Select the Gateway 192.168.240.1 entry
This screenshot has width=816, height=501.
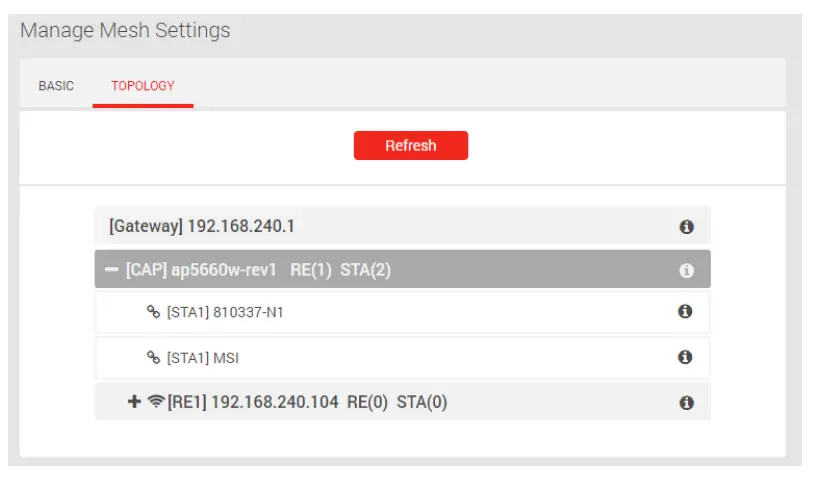click(202, 227)
